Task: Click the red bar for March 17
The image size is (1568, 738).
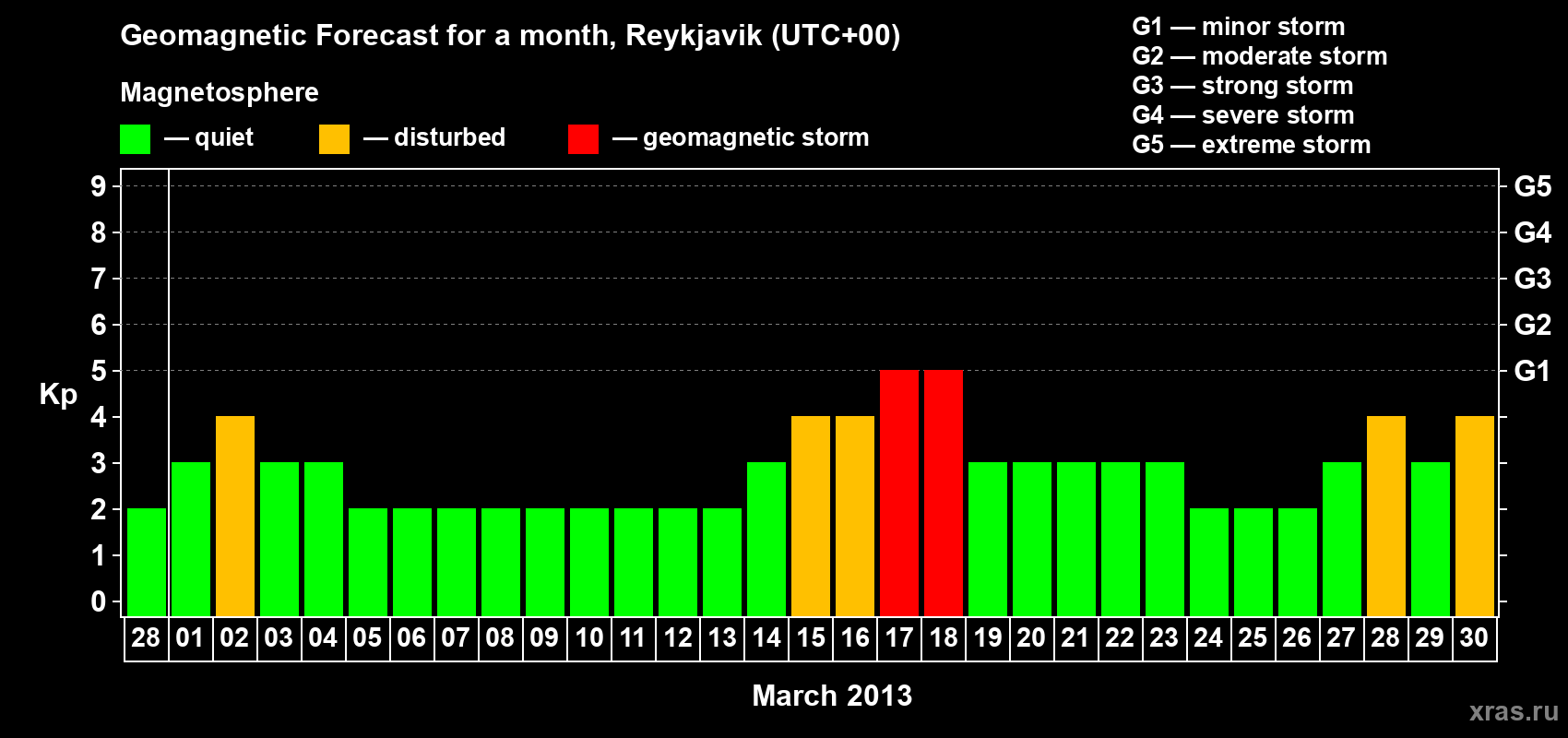Action: pos(899,494)
